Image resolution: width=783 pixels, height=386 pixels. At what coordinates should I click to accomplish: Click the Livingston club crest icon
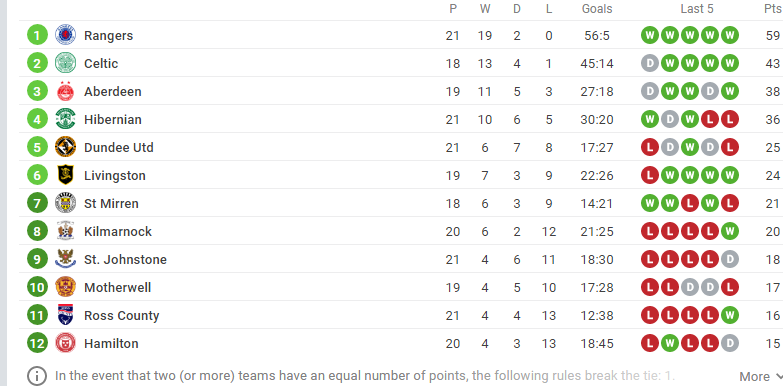tap(65, 175)
